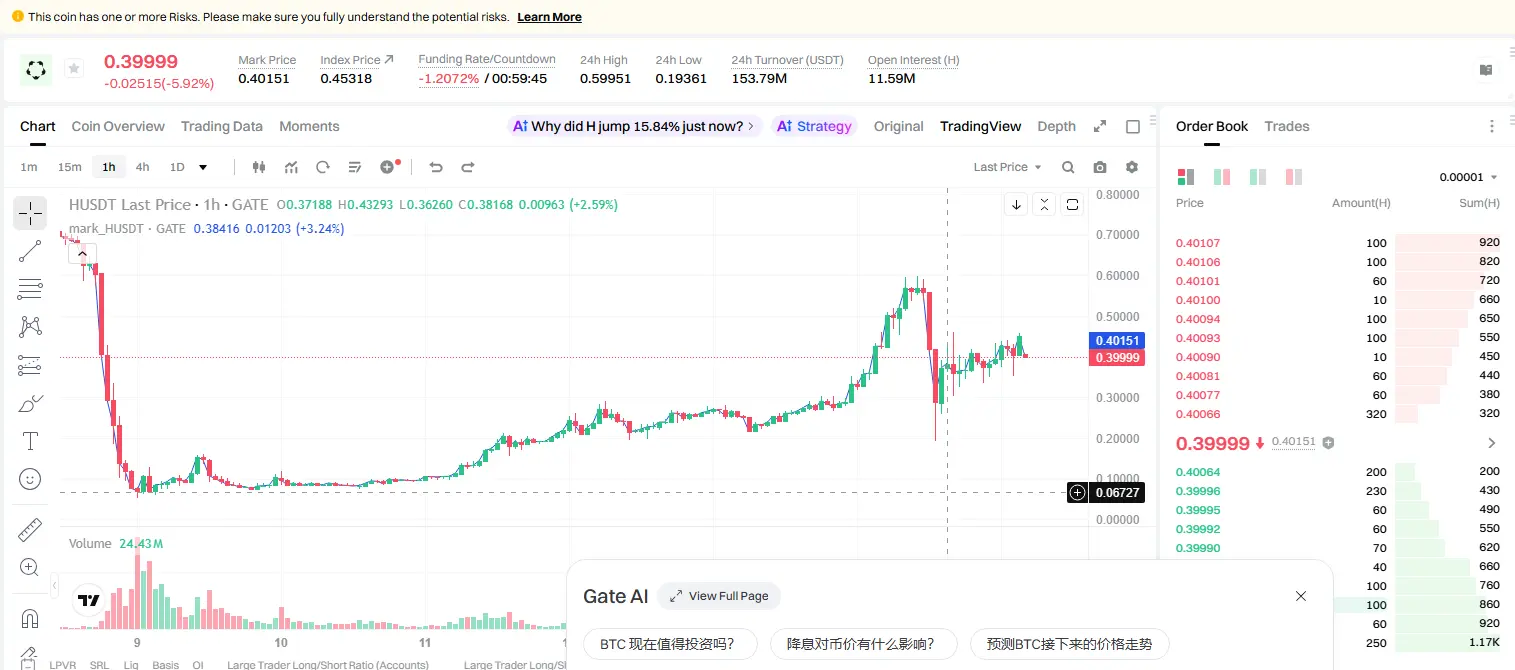Image resolution: width=1515 pixels, height=670 pixels.
Task: Open the candlestick chart type menu
Action: point(259,167)
